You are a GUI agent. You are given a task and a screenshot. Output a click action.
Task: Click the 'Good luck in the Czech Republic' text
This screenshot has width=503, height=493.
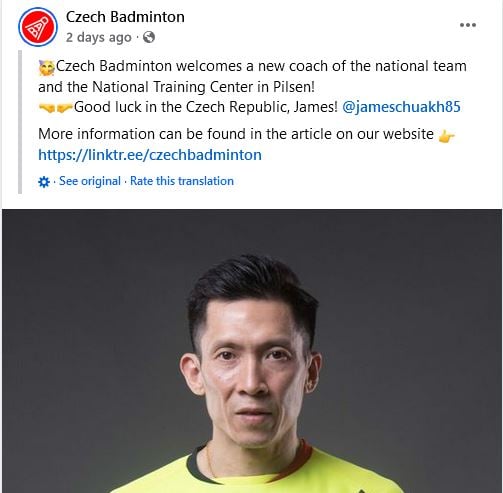point(206,107)
